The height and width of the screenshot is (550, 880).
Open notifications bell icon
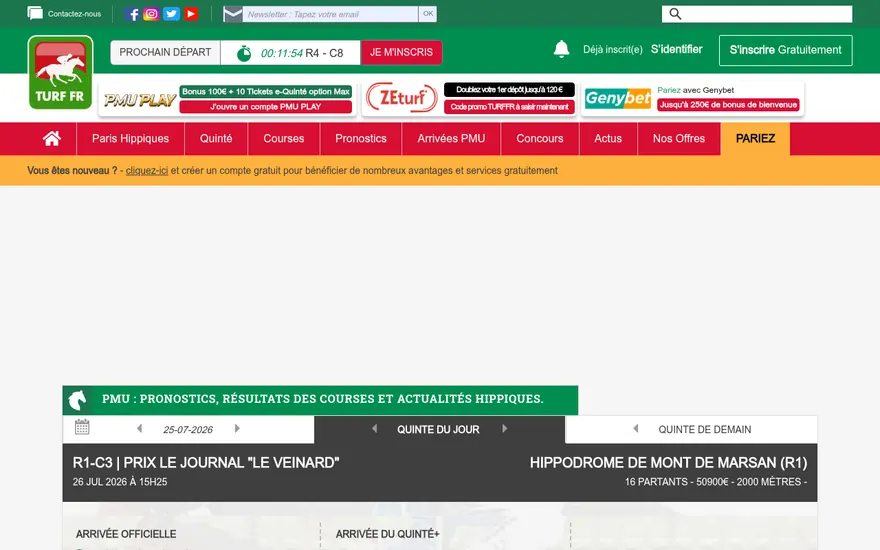pyautogui.click(x=561, y=49)
